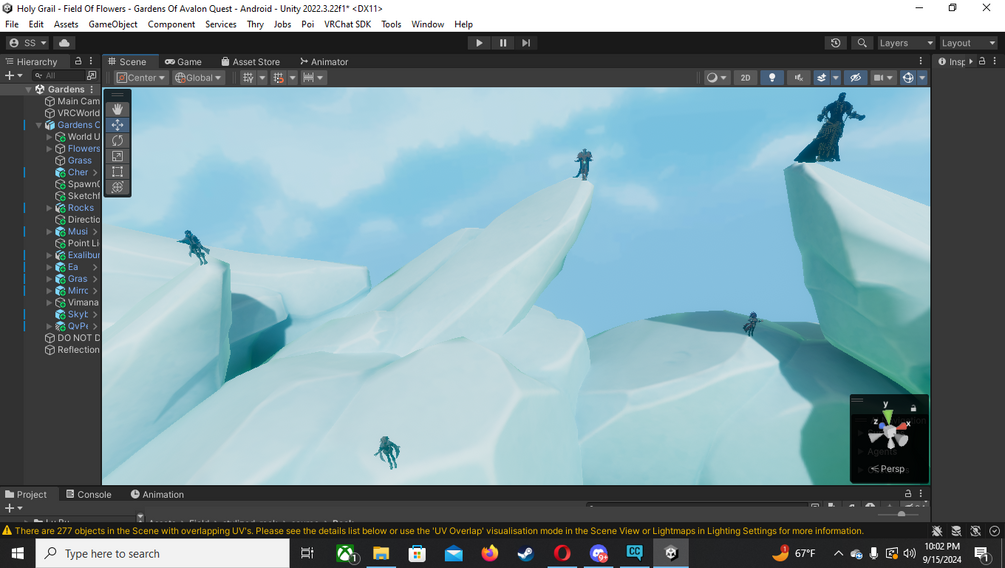Open the Unity icon in Windows taskbar

[x=671, y=553]
